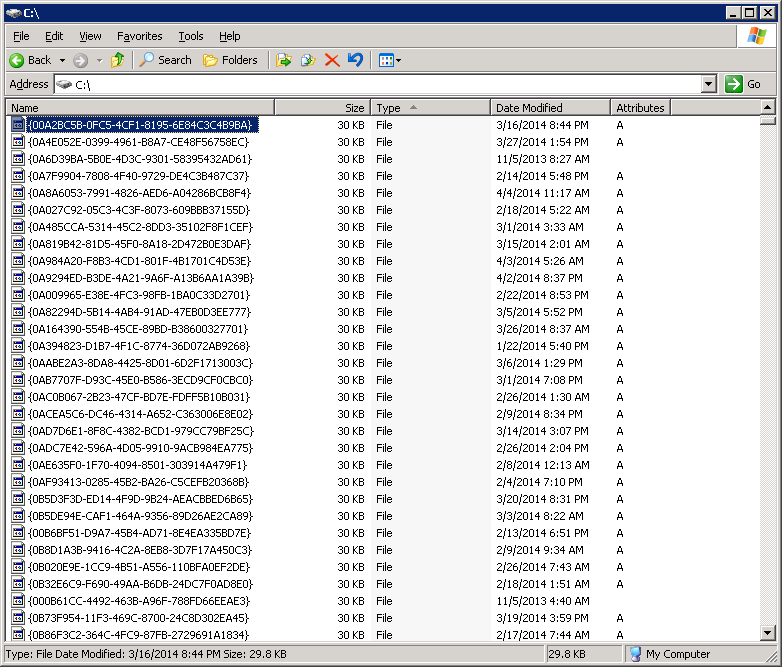Sort by the Name column header
The width and height of the screenshot is (782, 667).
point(140,108)
